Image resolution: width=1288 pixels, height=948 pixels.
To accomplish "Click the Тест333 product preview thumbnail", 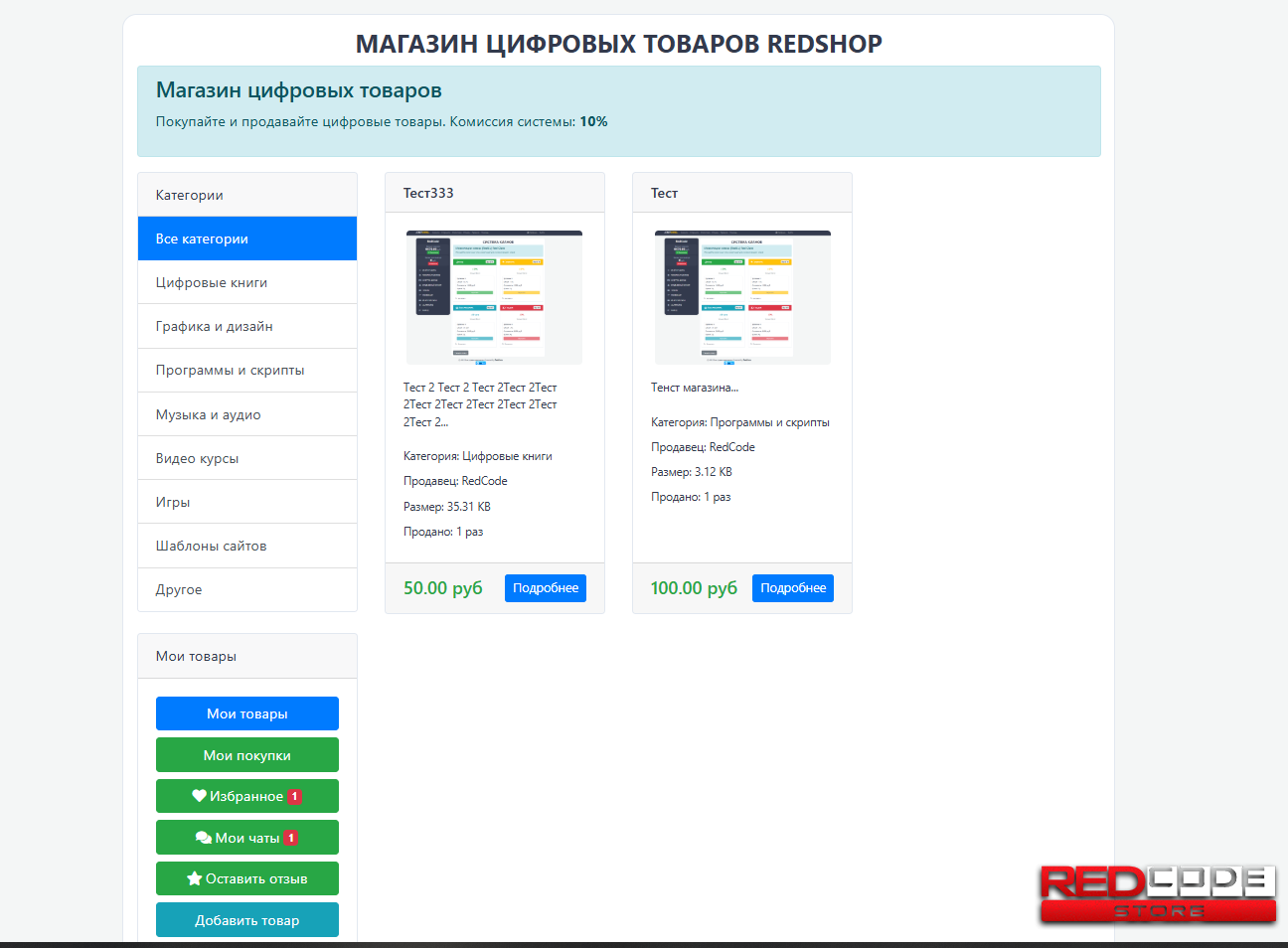I will pos(494,297).
